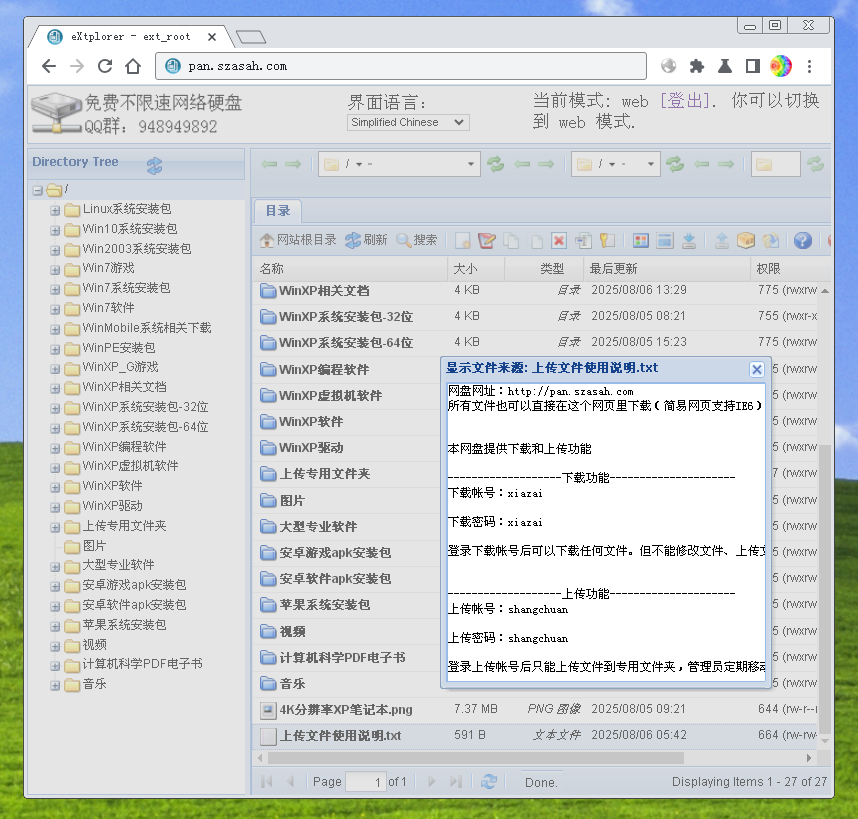Open the Simplified Chinese language dropdown
The height and width of the screenshot is (819, 858).
(408, 123)
